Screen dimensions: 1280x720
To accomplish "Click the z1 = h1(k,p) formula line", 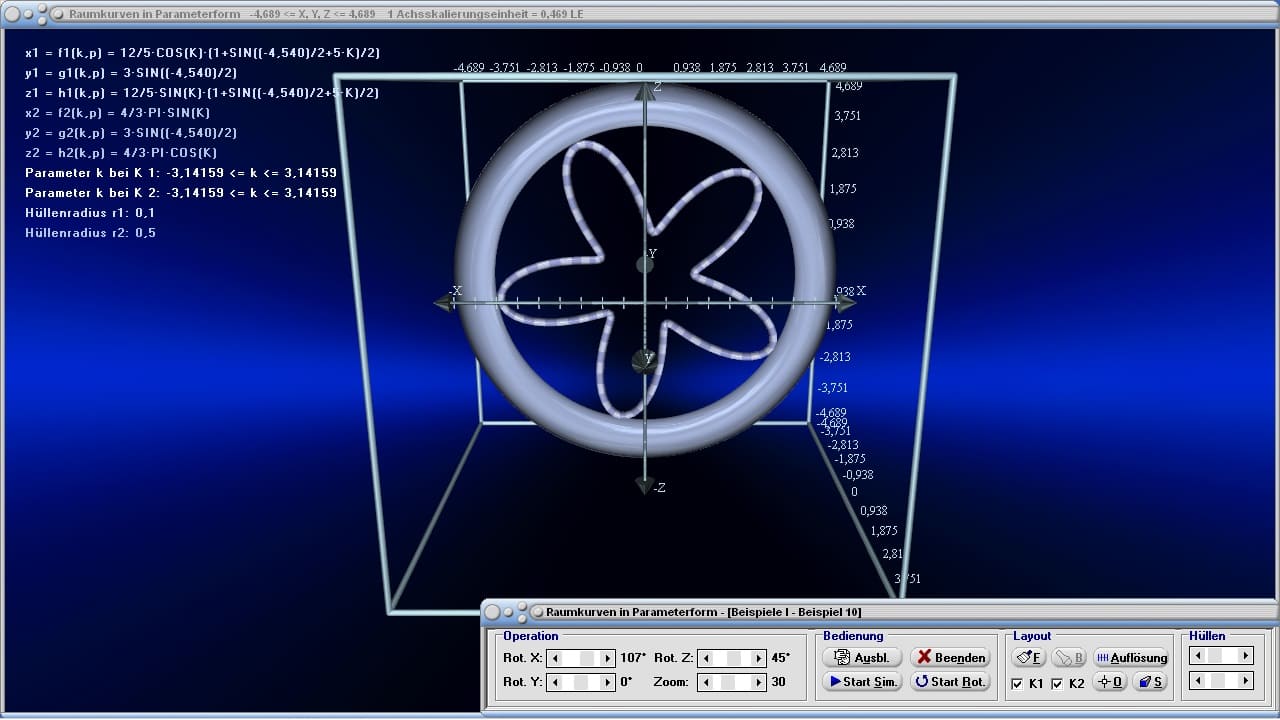I will point(202,92).
